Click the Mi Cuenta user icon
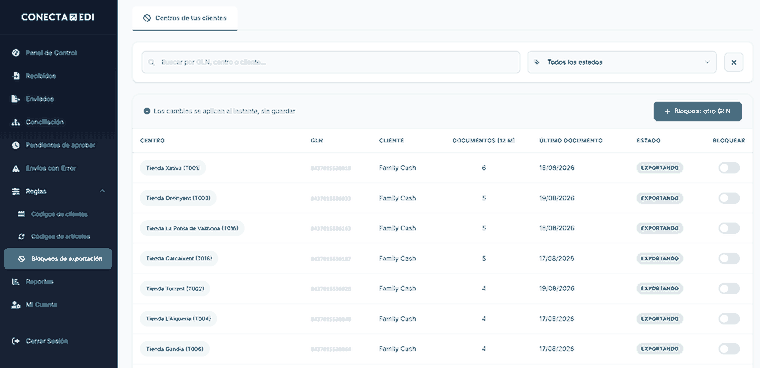Viewport: 760px width, 368px height. click(16, 305)
